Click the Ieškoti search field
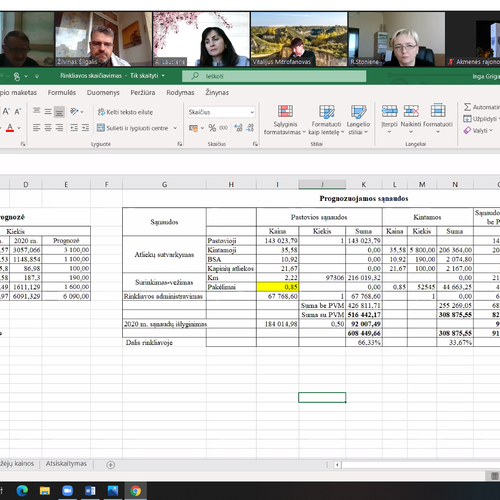500x500 pixels. [x=274, y=76]
